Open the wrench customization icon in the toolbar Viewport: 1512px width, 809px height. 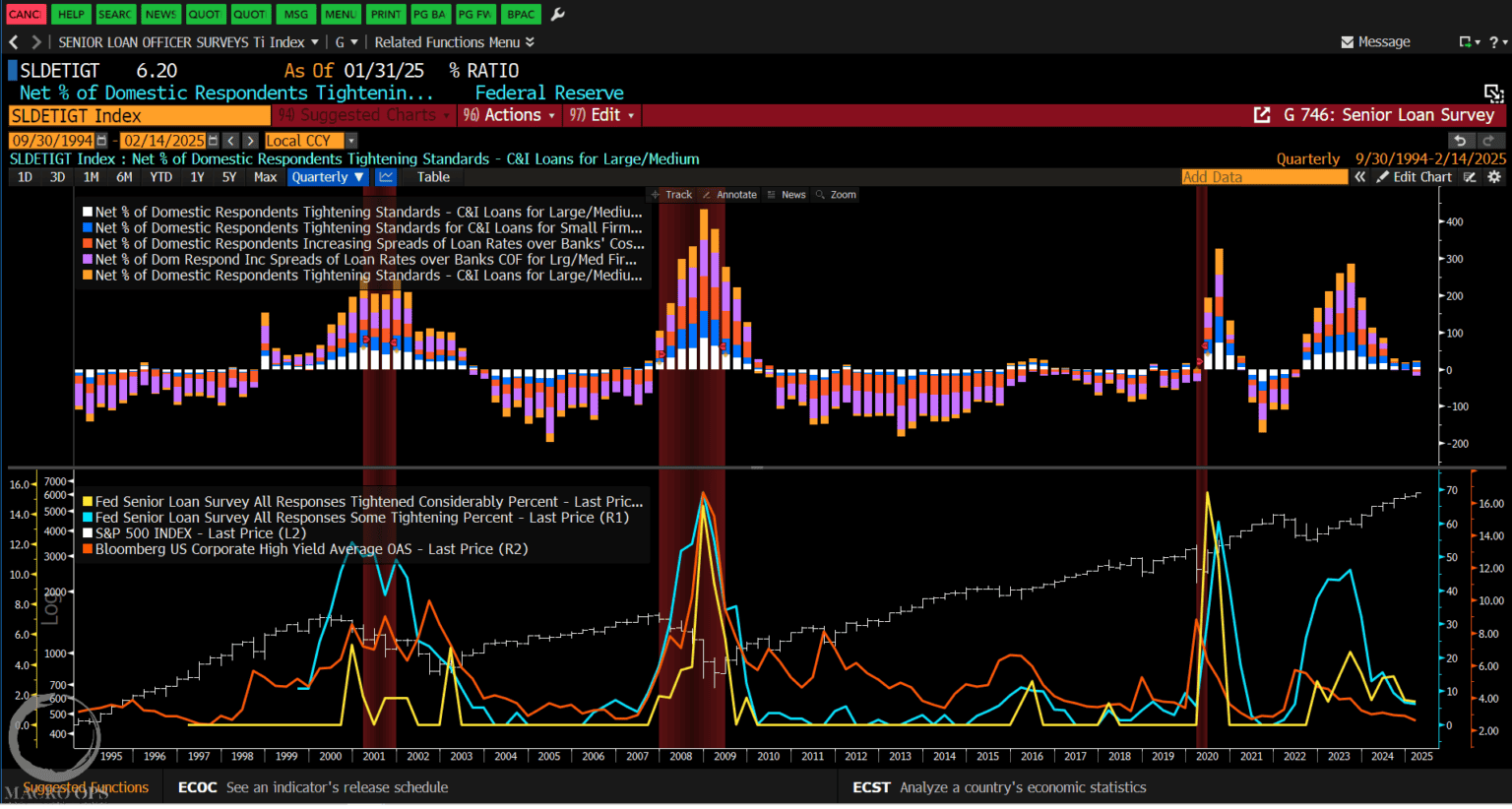557,14
